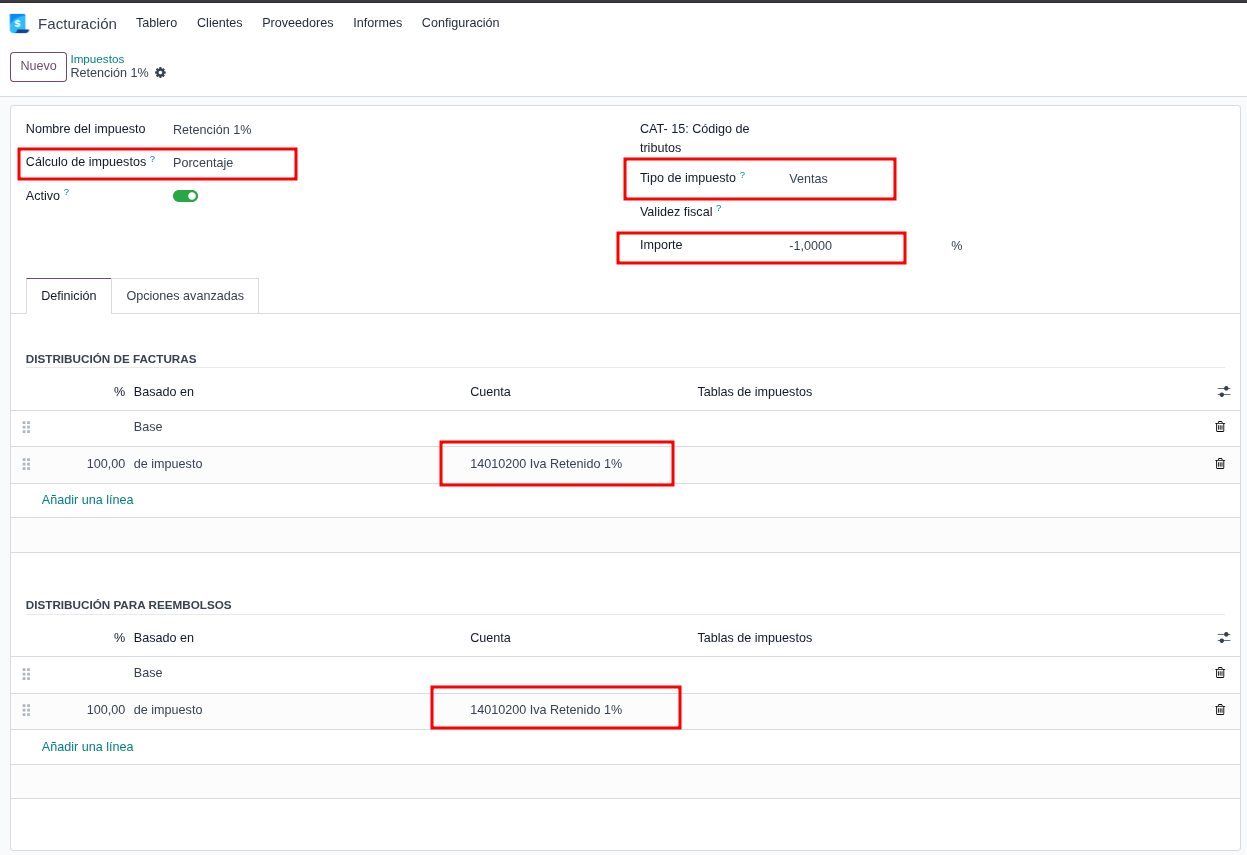Delete the Base line in invoice distribution
The image size is (1247, 855).
tap(1220, 427)
